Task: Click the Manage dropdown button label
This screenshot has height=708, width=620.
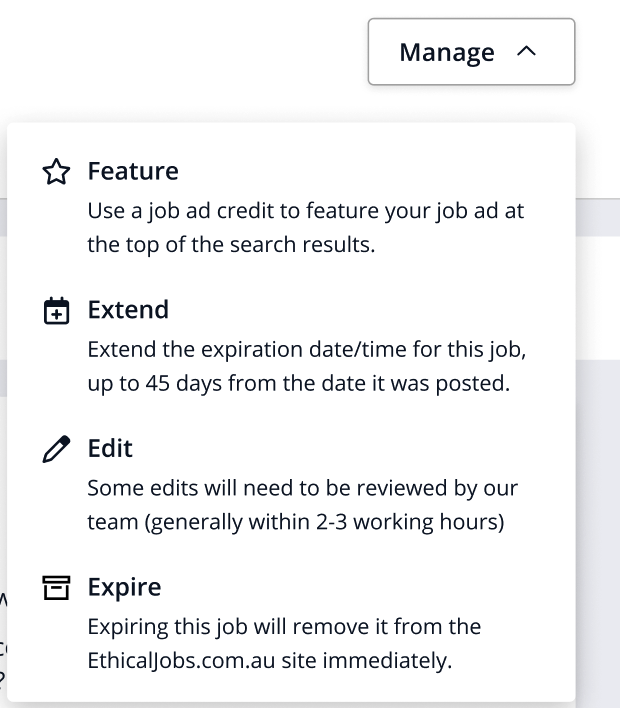Action: tap(446, 52)
